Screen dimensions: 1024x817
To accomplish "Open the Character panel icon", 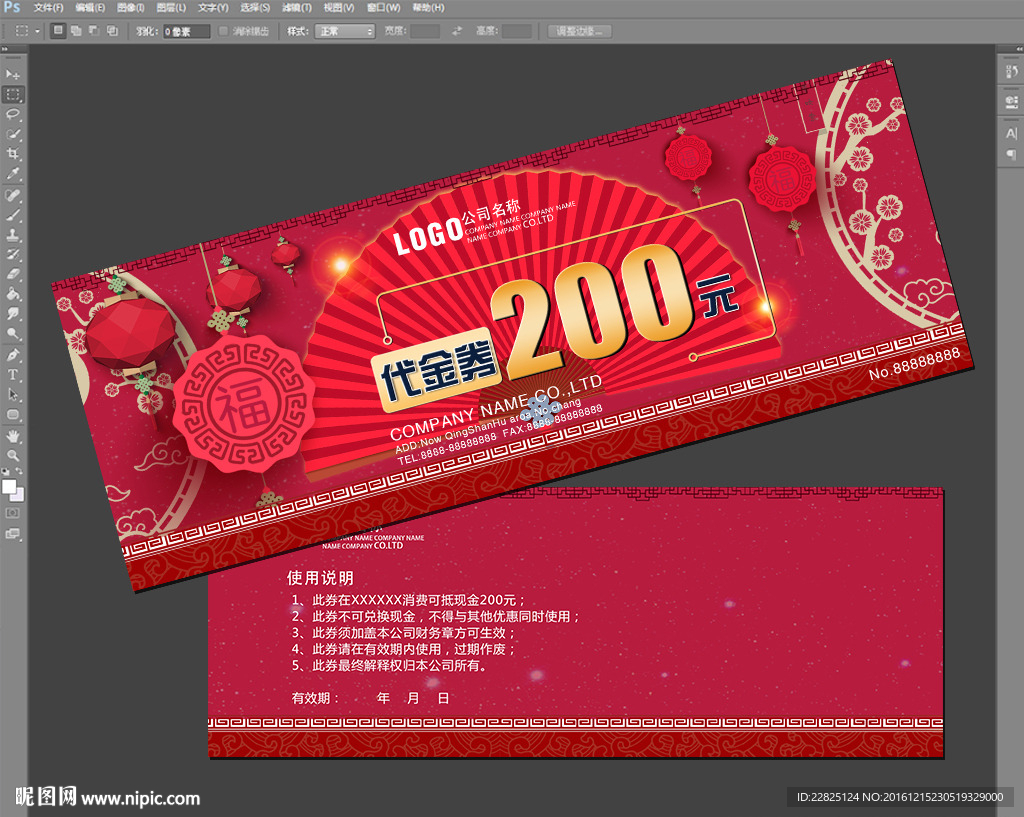I will (x=1012, y=133).
